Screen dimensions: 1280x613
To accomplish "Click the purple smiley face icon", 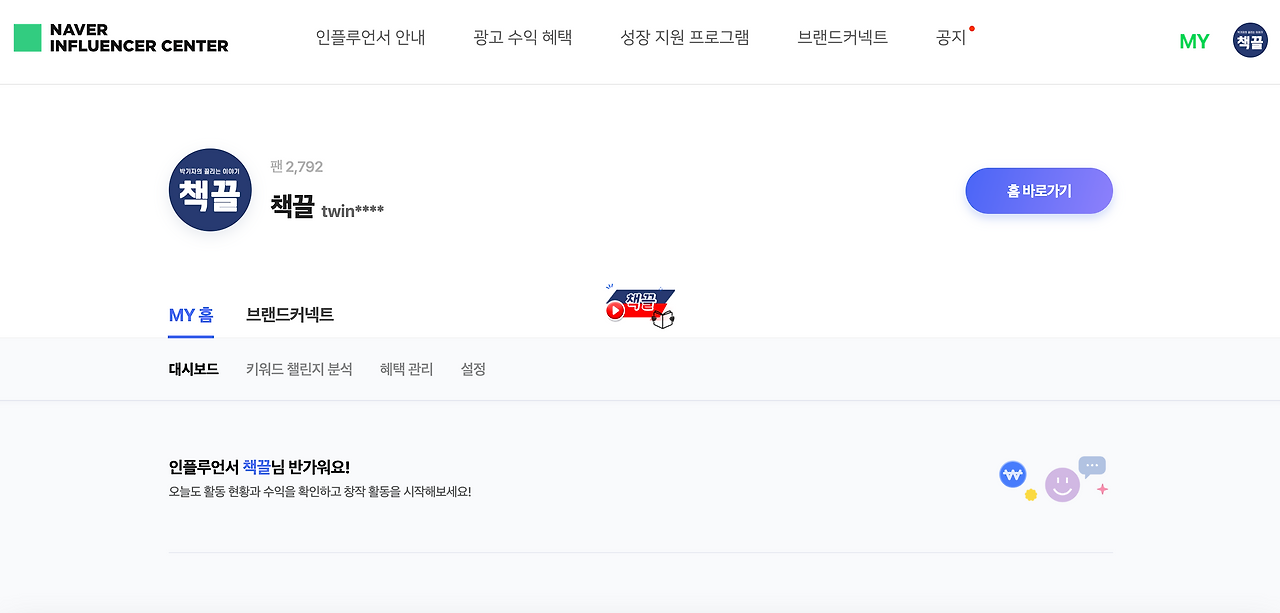I will (x=1062, y=483).
